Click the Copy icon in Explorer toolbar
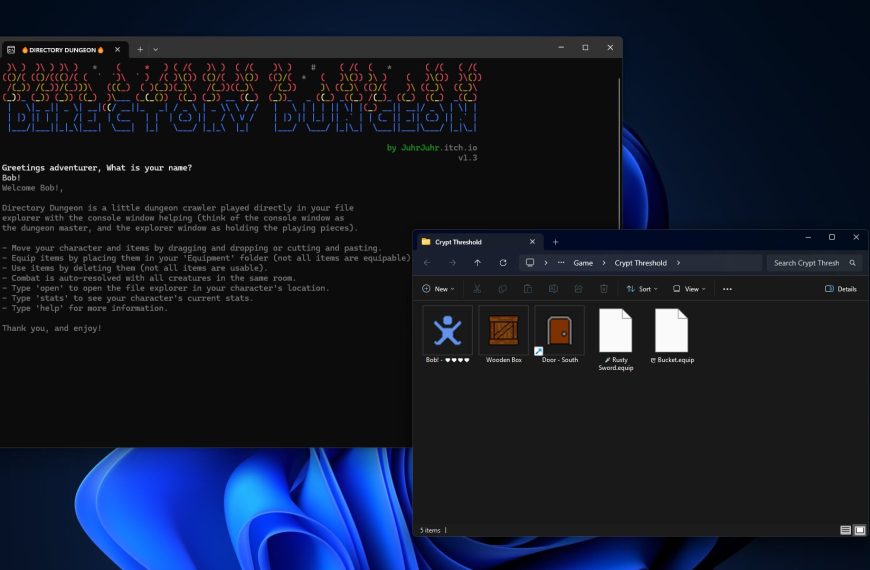The width and height of the screenshot is (870, 570). pos(502,289)
